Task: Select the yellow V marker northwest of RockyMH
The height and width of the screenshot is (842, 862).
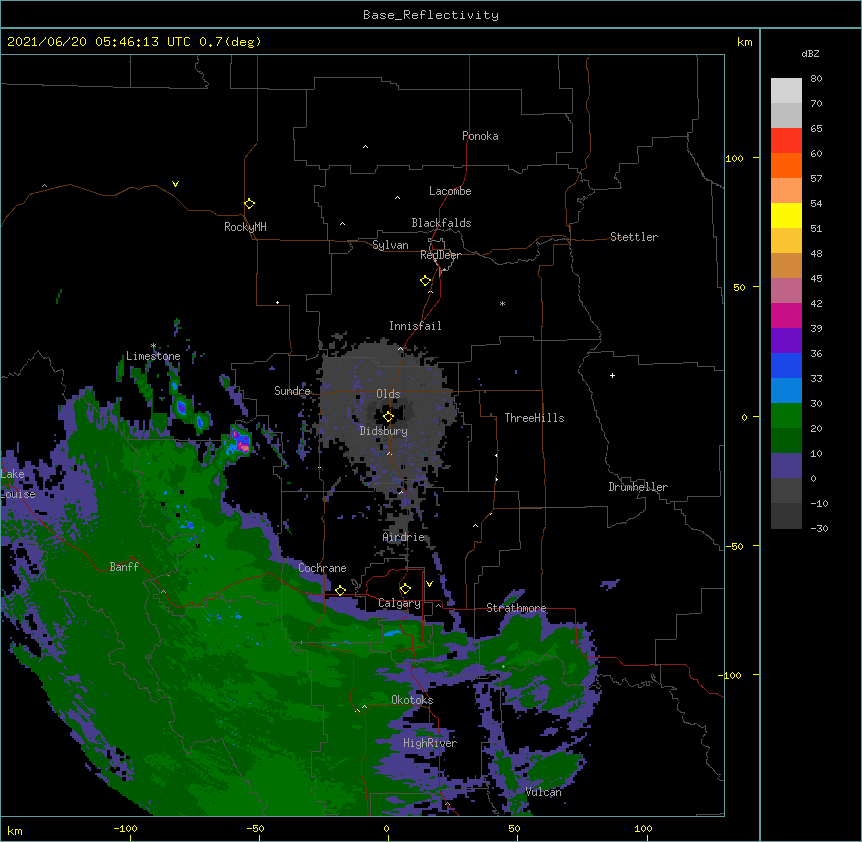Action: tap(175, 184)
